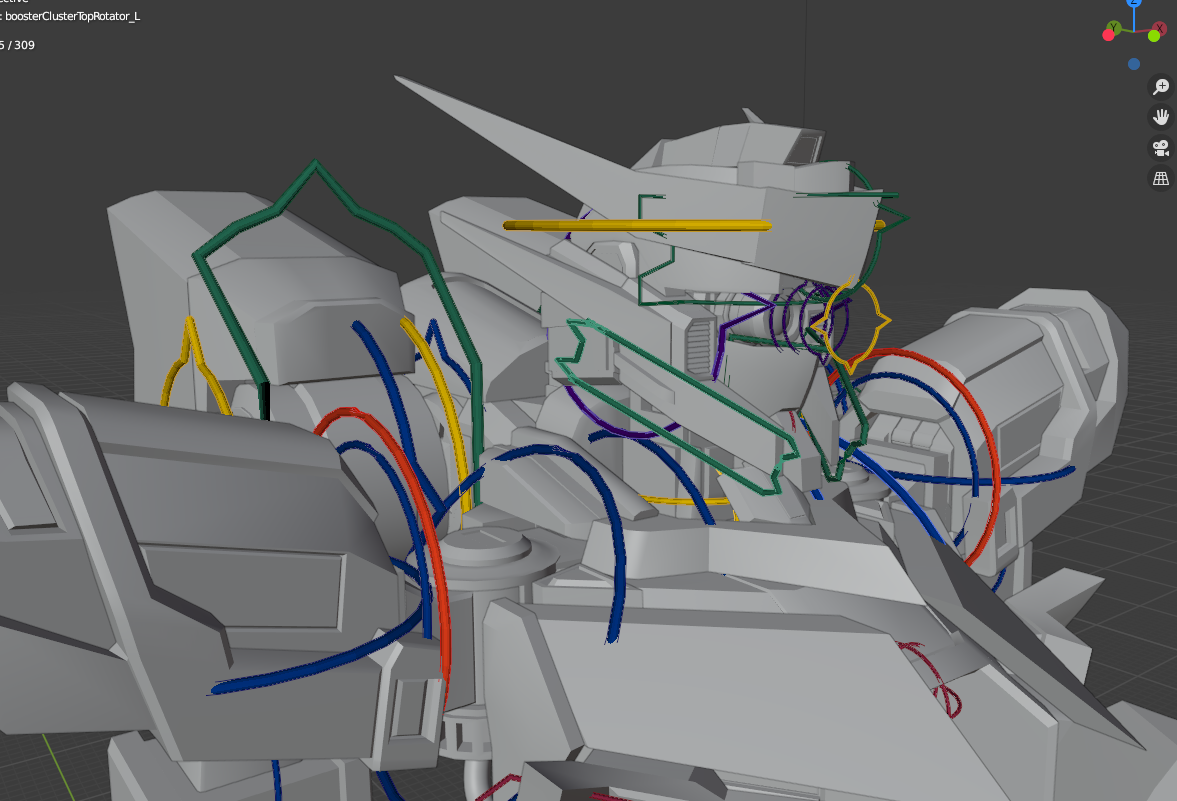
Task: Select the boosterClusterTopRotator_L bone name text
Action: 70,16
